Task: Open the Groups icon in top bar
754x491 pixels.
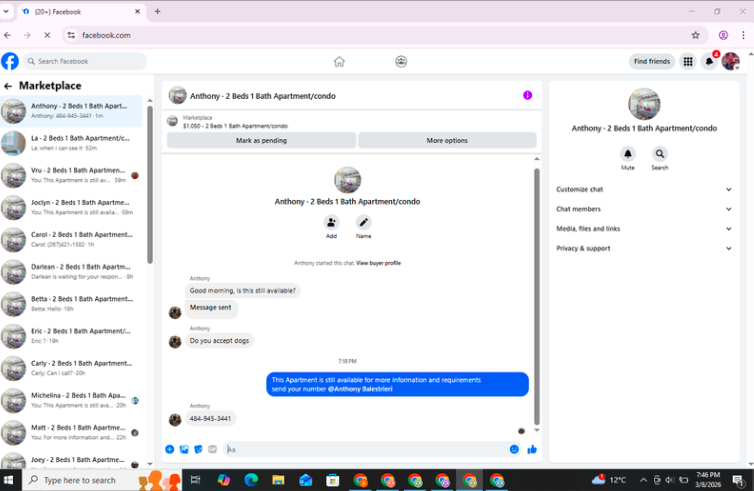Action: pyautogui.click(x=401, y=62)
